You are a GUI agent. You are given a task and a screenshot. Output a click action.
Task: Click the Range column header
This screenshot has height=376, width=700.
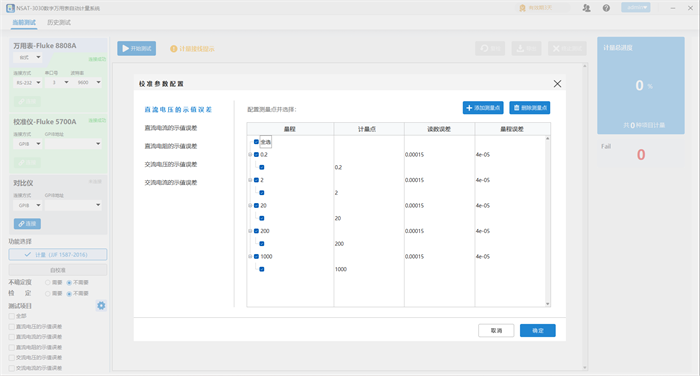pos(290,129)
